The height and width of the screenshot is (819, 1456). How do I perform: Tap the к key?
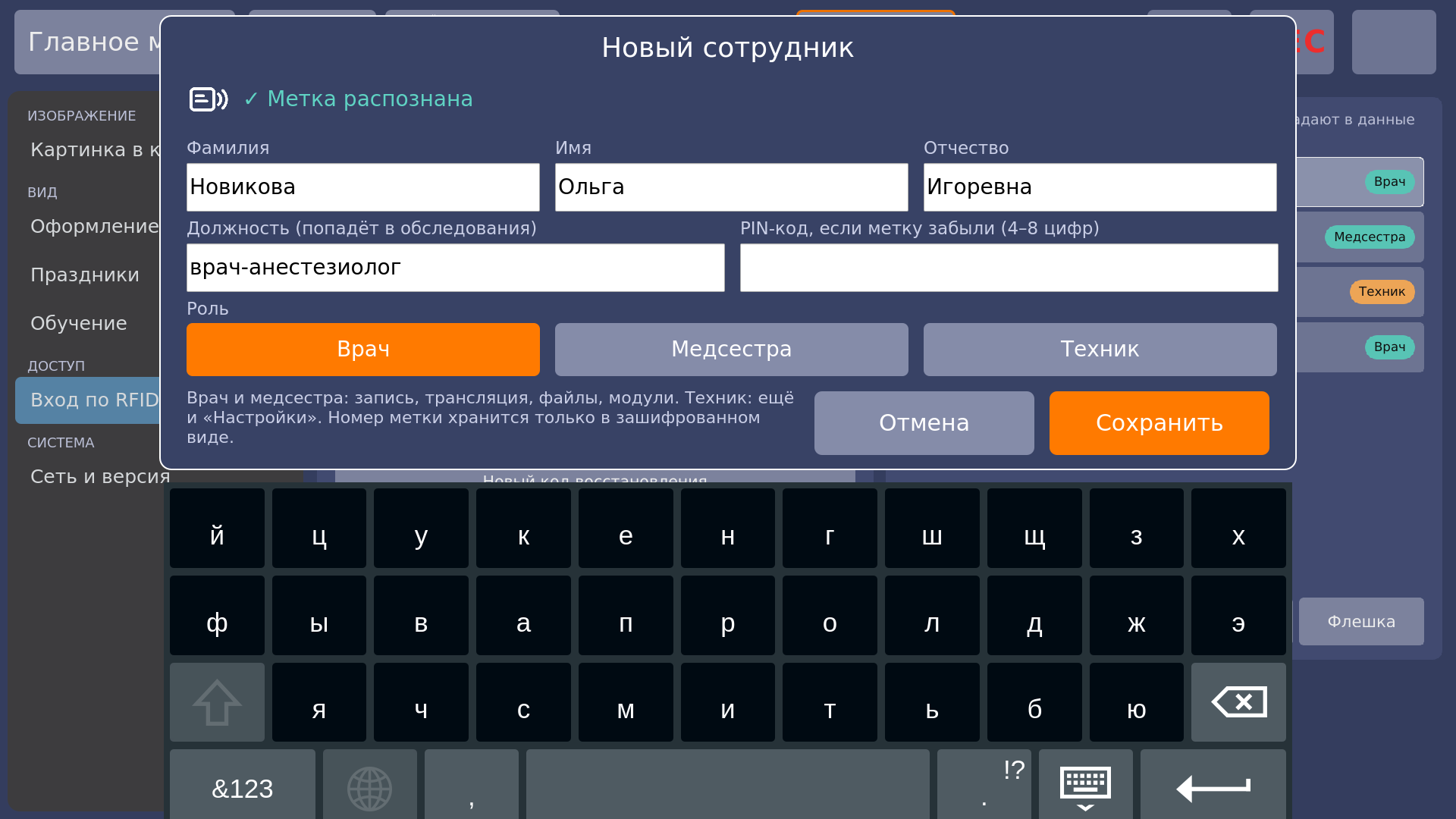tap(523, 529)
